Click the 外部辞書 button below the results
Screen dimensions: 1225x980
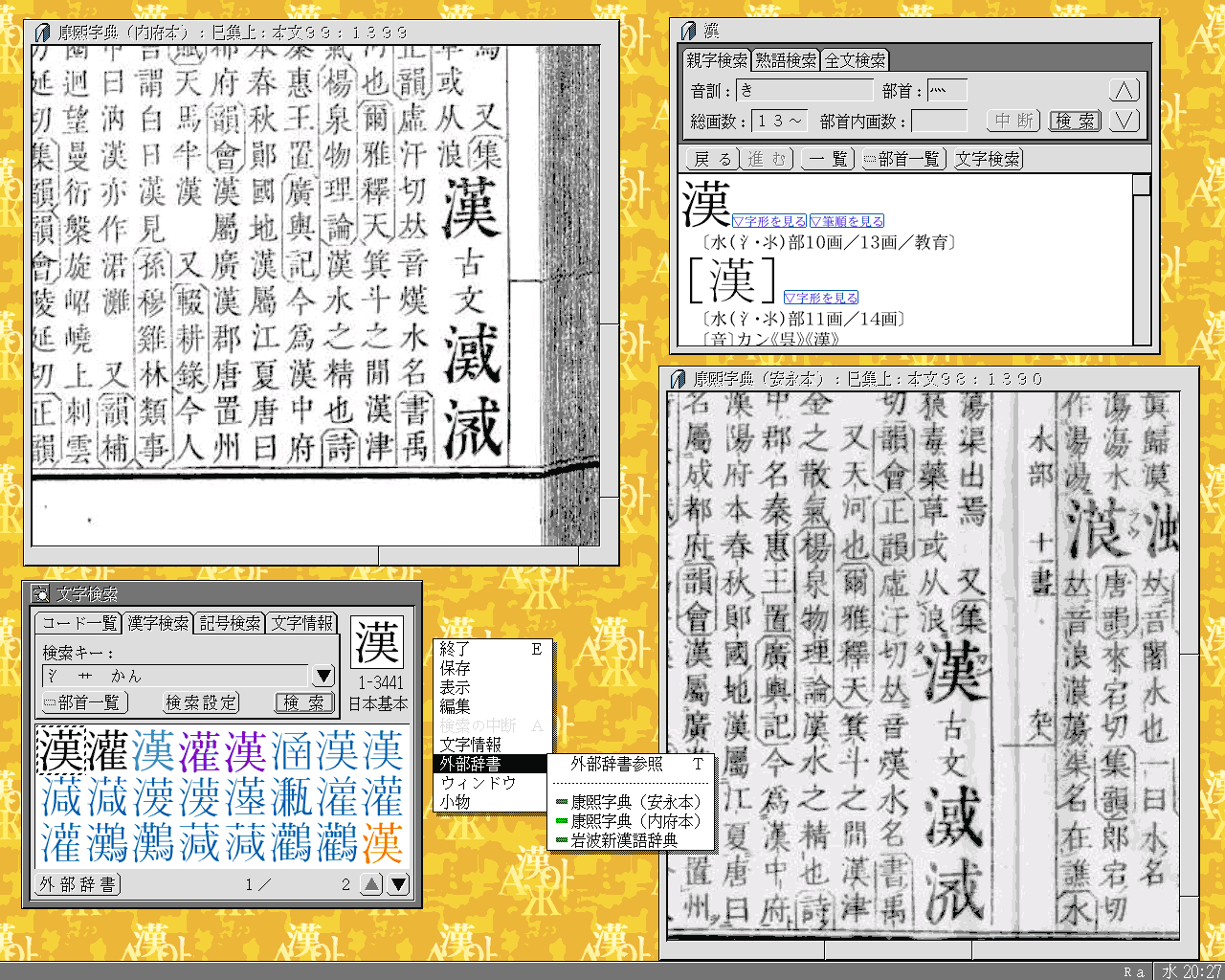point(78,884)
